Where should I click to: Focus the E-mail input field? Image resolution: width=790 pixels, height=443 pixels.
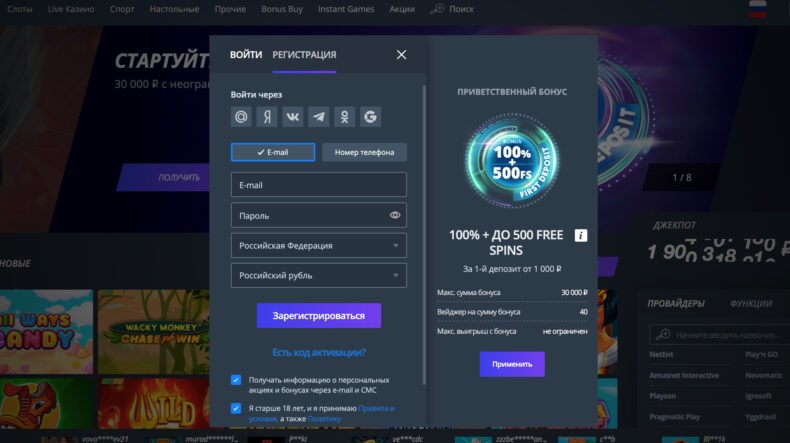point(318,184)
